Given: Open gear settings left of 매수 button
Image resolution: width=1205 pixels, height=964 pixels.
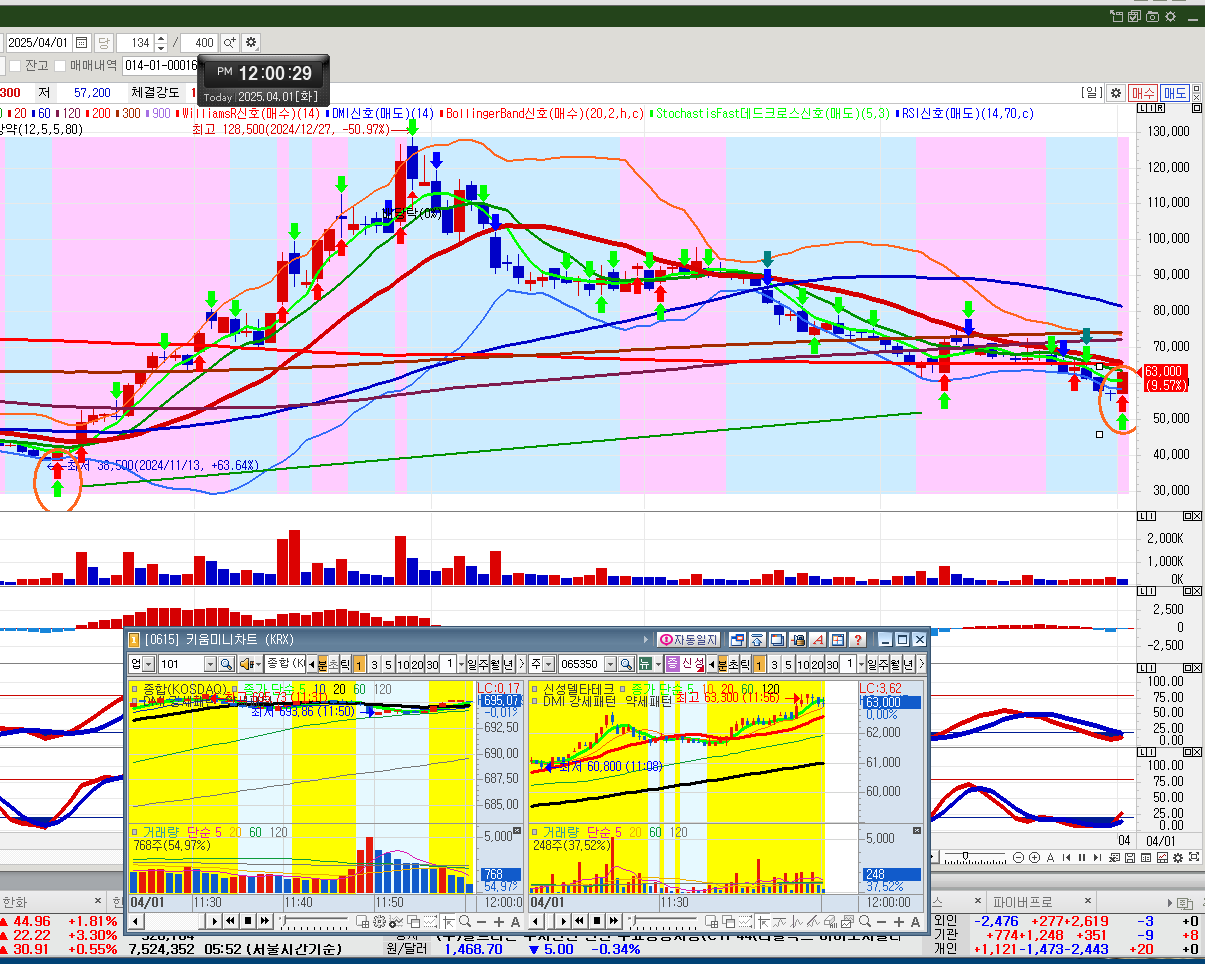Looking at the screenshot, I should (1116, 93).
